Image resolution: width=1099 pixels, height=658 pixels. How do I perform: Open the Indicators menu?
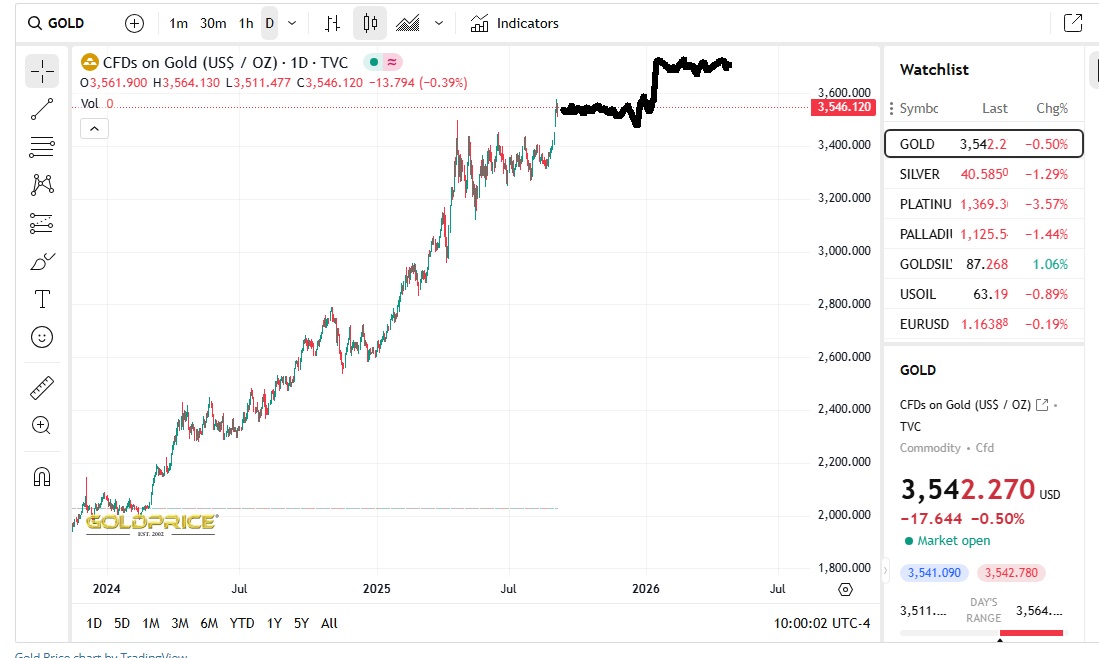coord(514,23)
